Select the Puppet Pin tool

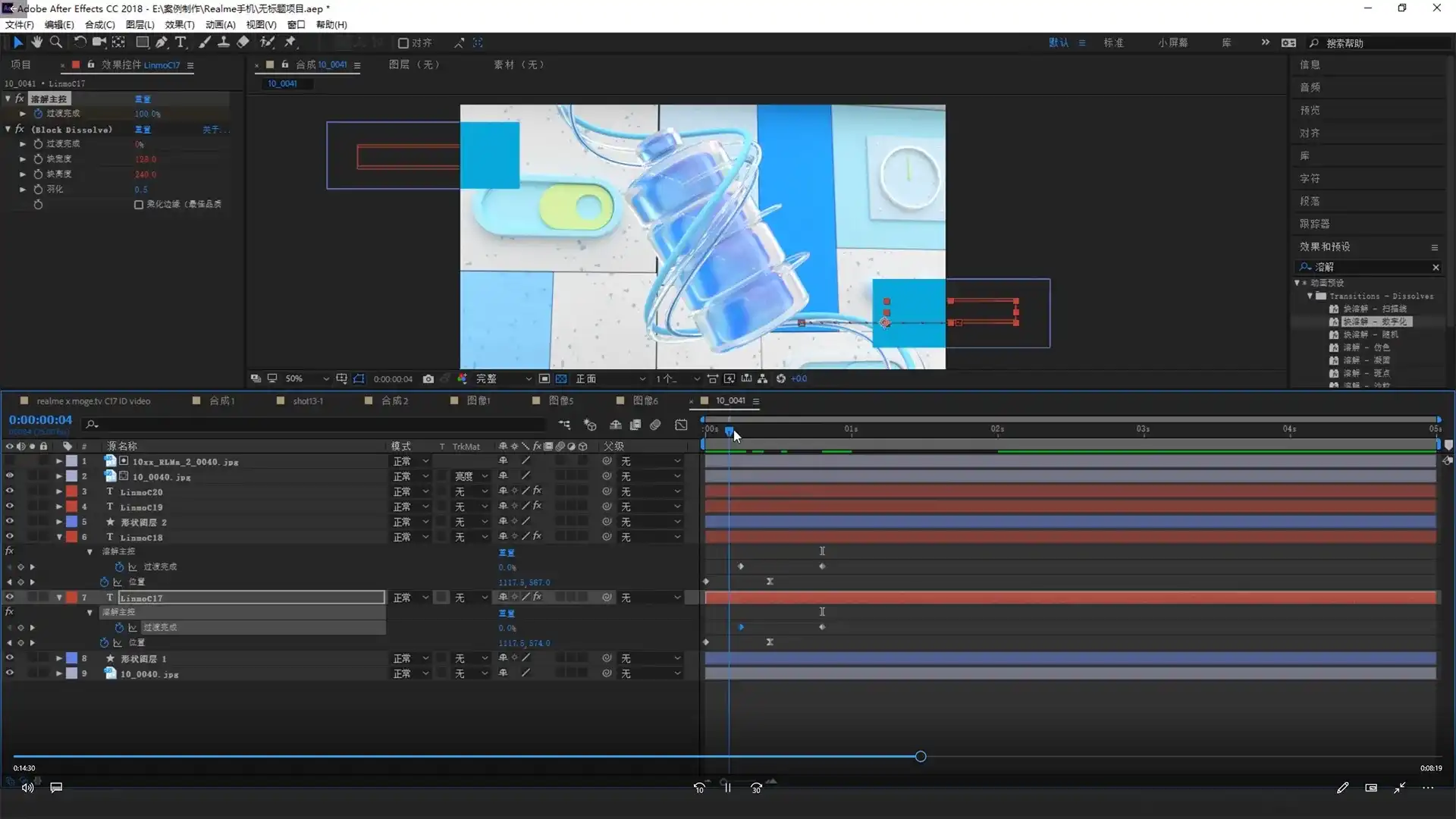pyautogui.click(x=290, y=42)
